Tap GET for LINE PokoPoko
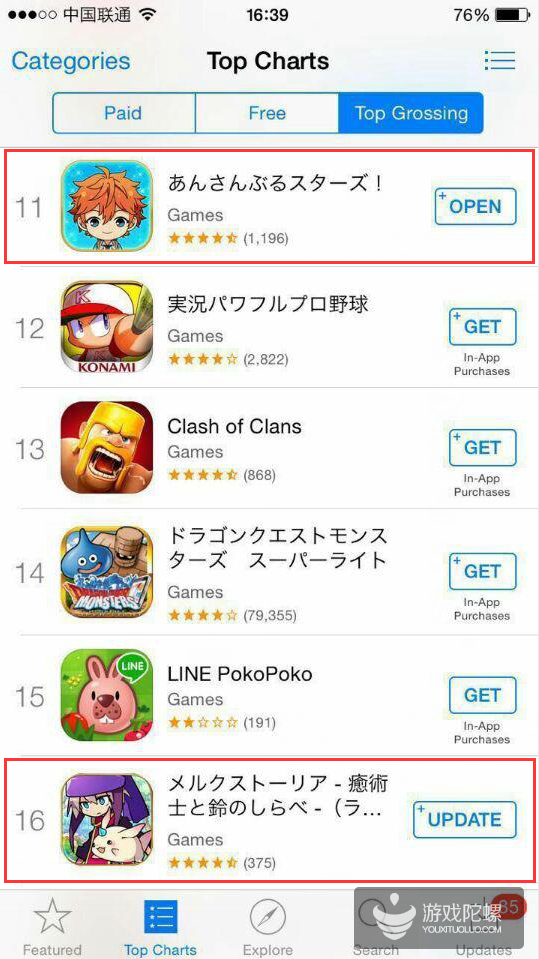The width and height of the screenshot is (539, 959). (x=483, y=695)
